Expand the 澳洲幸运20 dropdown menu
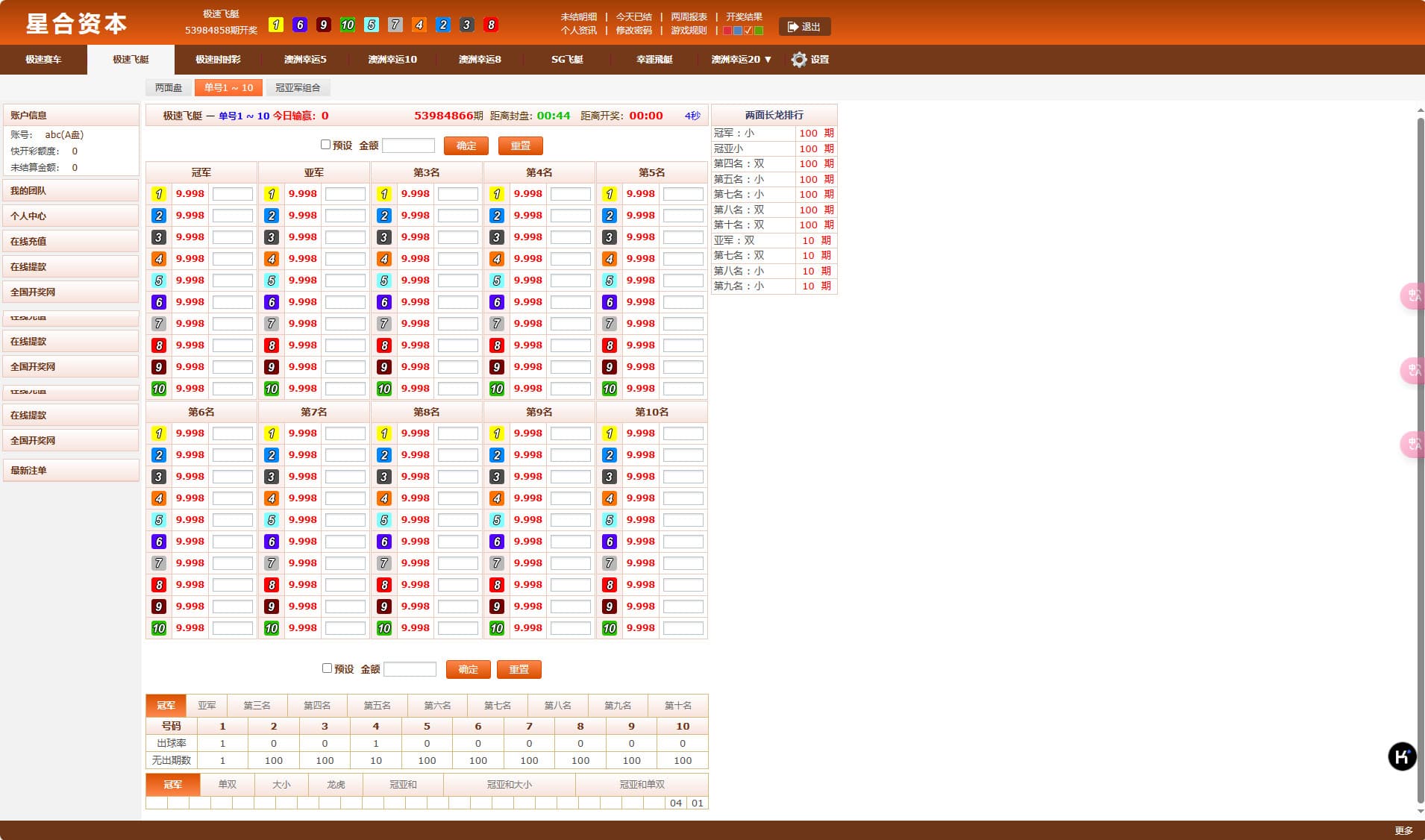The height and width of the screenshot is (840, 1425). coord(741,60)
